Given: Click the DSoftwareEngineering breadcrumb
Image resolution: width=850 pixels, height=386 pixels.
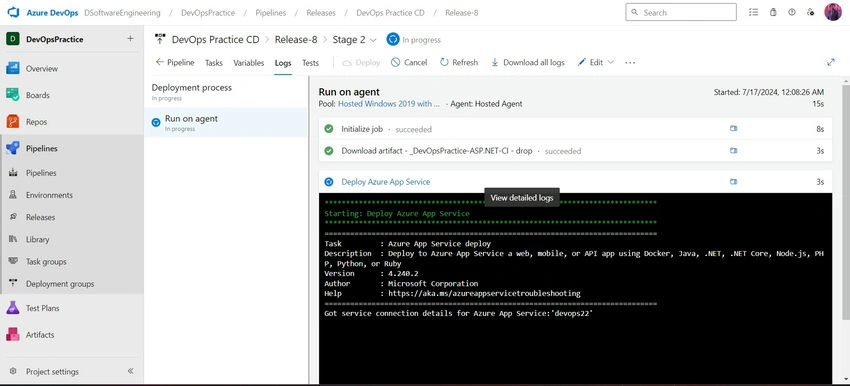Looking at the screenshot, I should 123,12.
